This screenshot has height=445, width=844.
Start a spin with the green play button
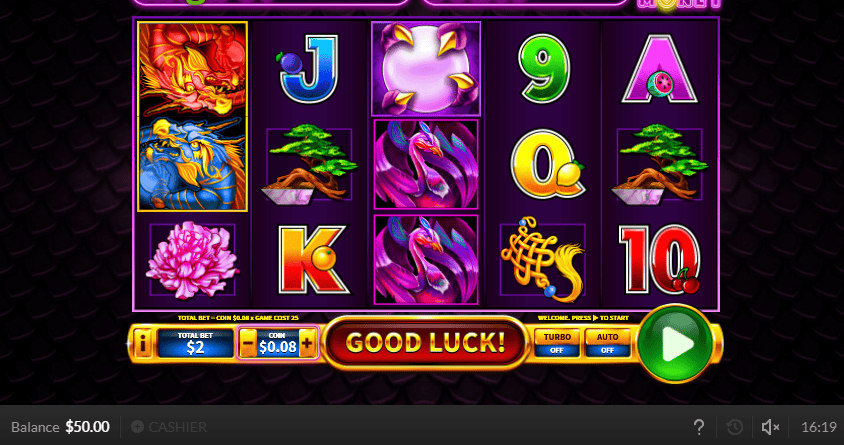(676, 344)
